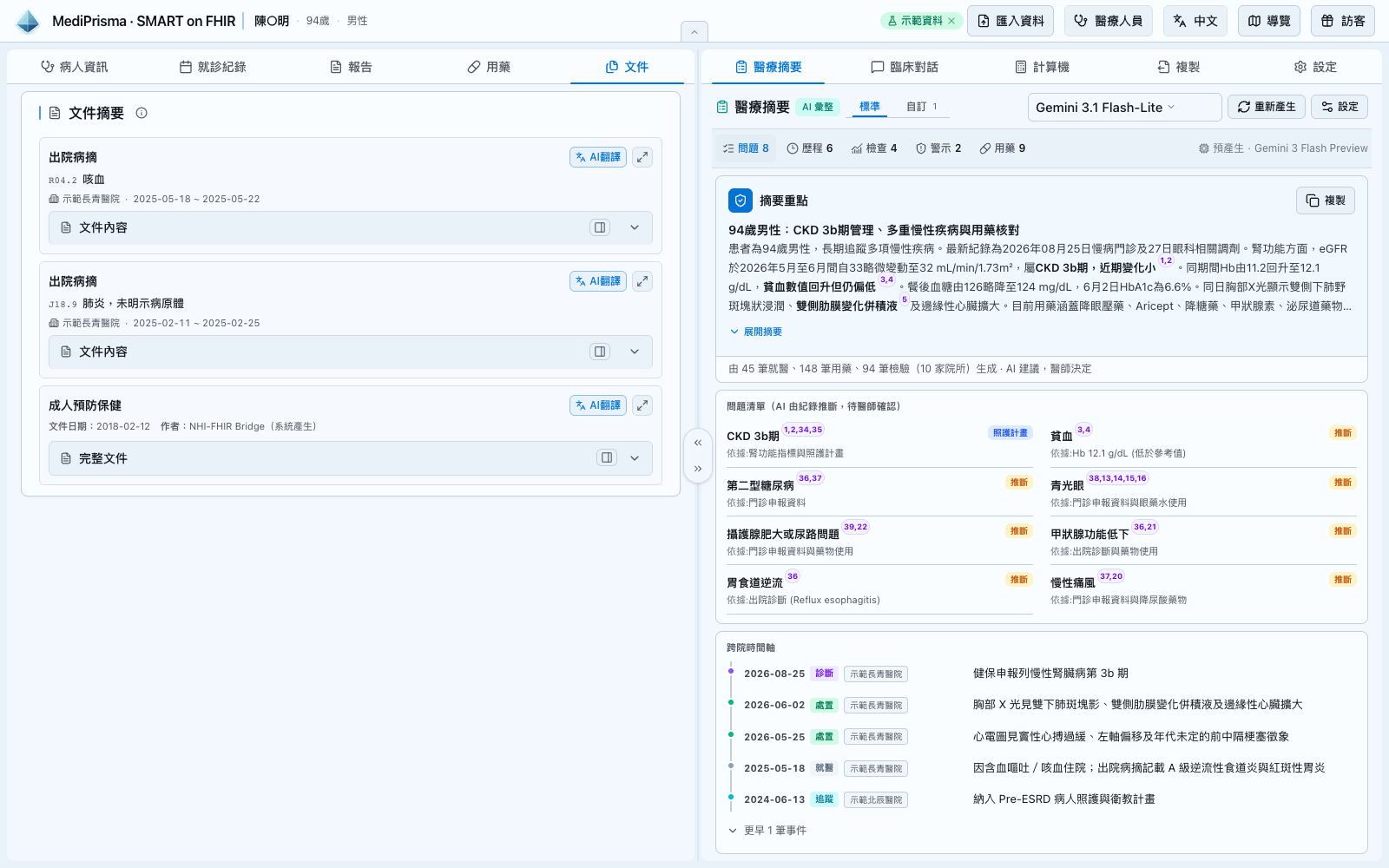The image size is (1389, 868).
Task: Open the 設定 tab in right panel
Action: [x=1315, y=67]
